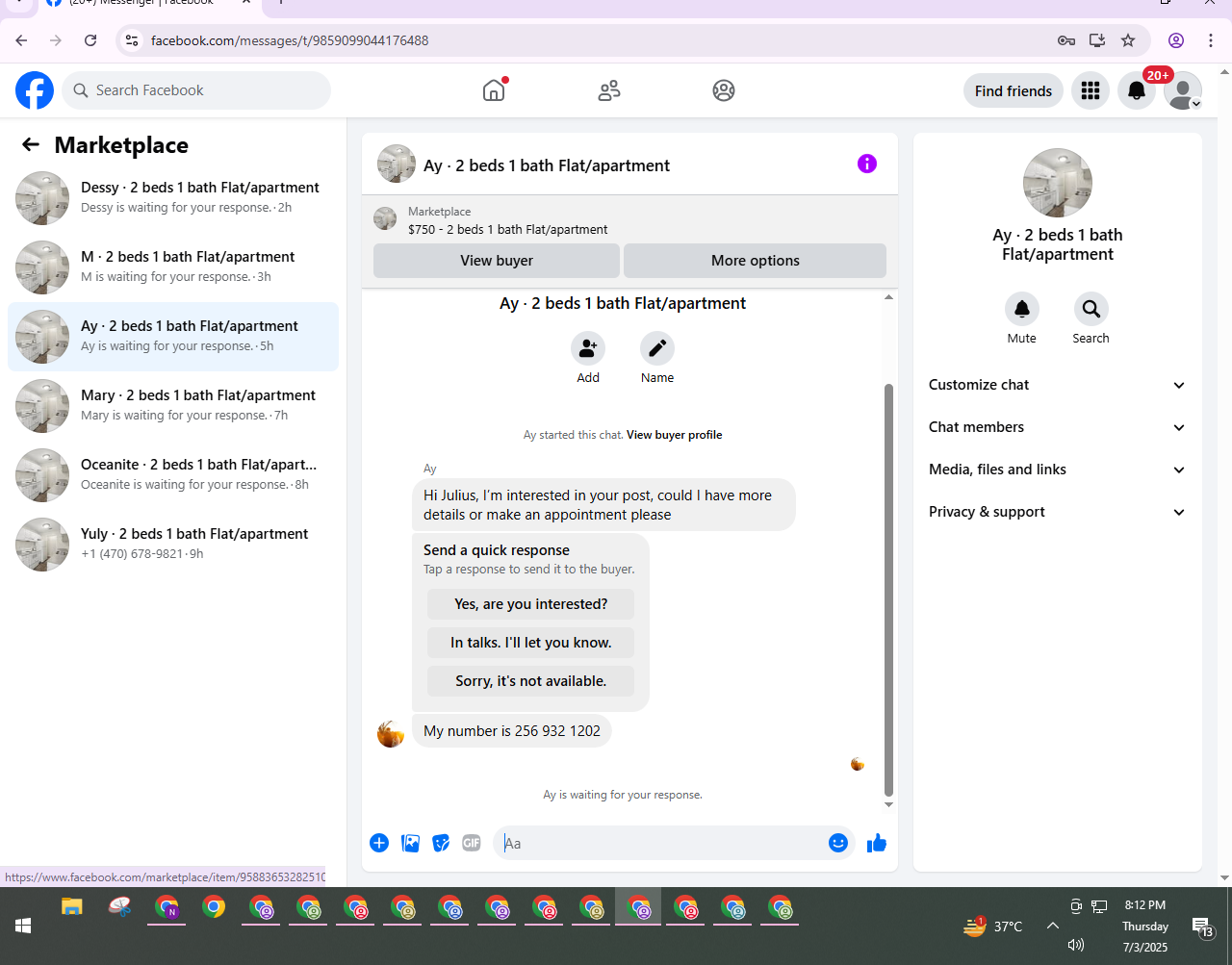
Task: Open the View buyer profile link
Action: pos(674,435)
